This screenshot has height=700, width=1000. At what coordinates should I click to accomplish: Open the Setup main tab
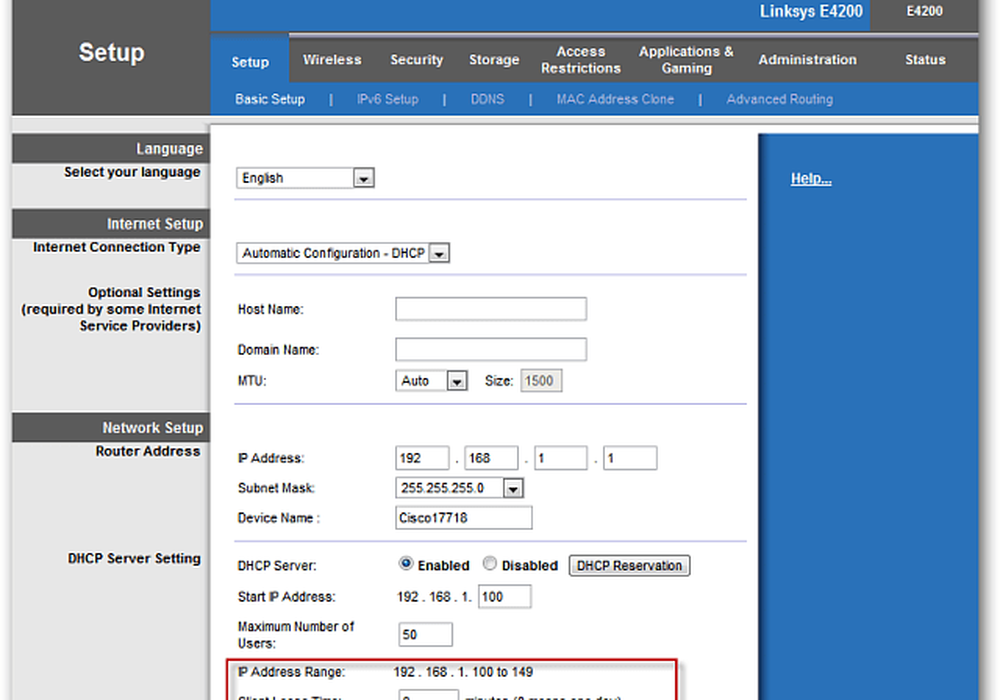point(250,62)
